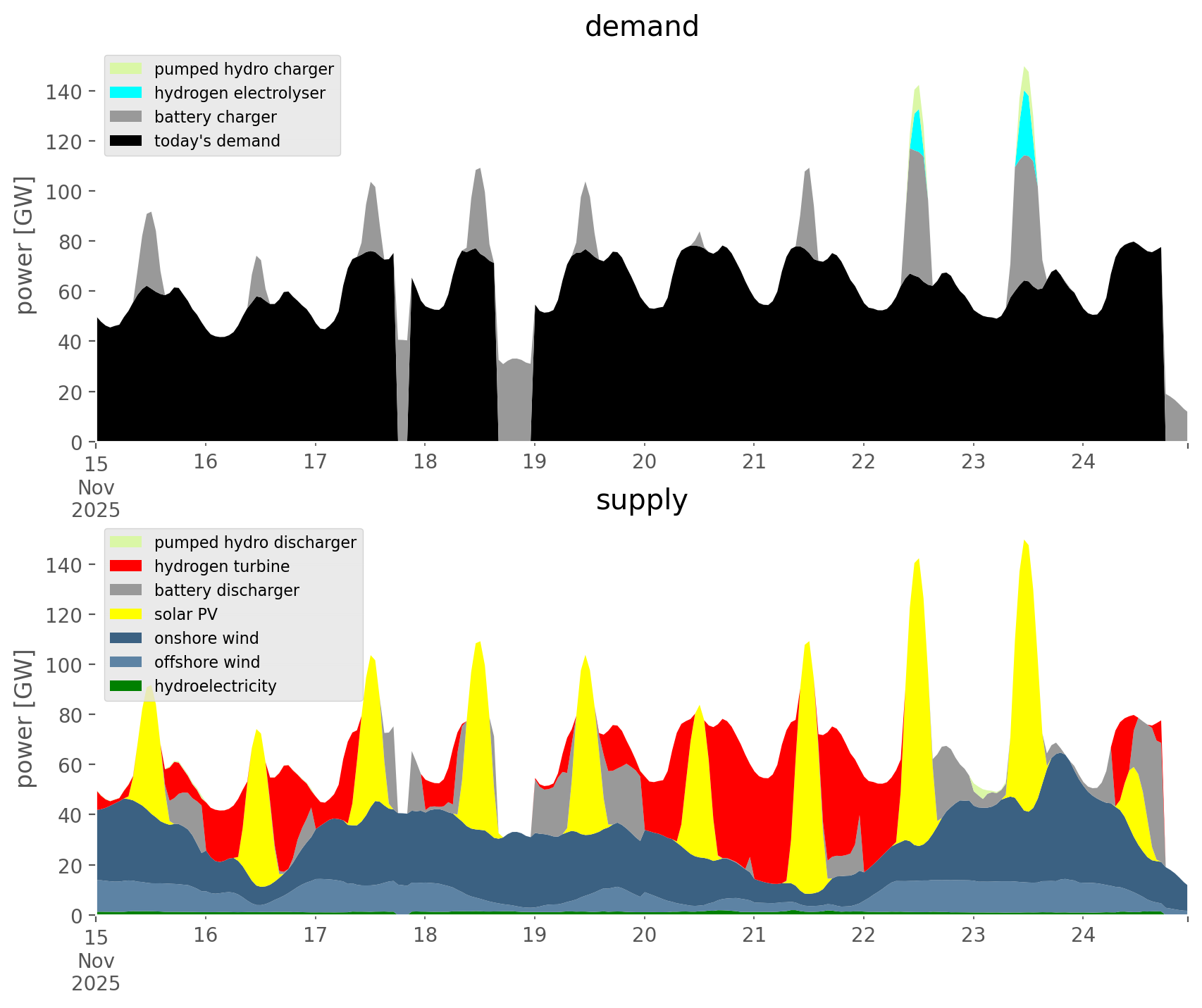This screenshot has width=1202, height=1008.
Task: Click the 140 tick on the demand y-axis
Action: point(63,92)
